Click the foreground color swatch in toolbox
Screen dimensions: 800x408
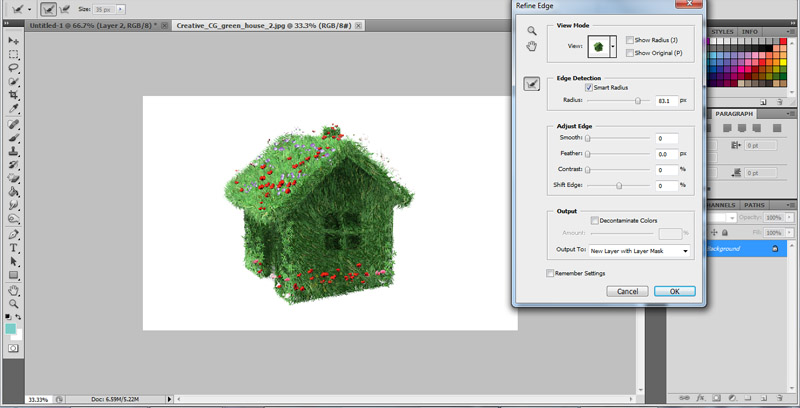(11, 328)
